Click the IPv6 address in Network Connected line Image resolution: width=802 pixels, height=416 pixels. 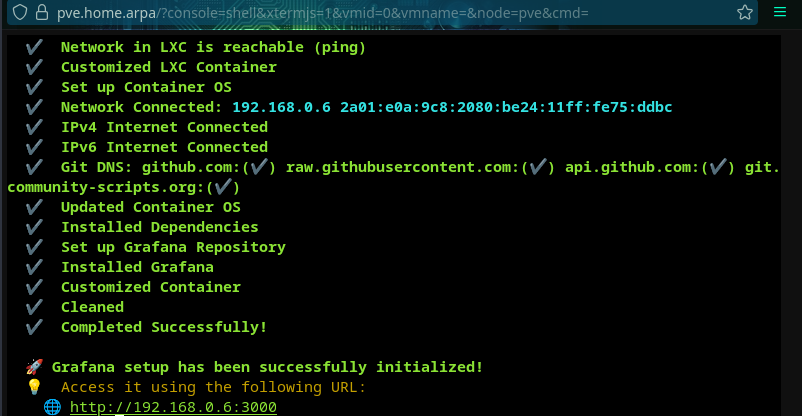tap(506, 107)
